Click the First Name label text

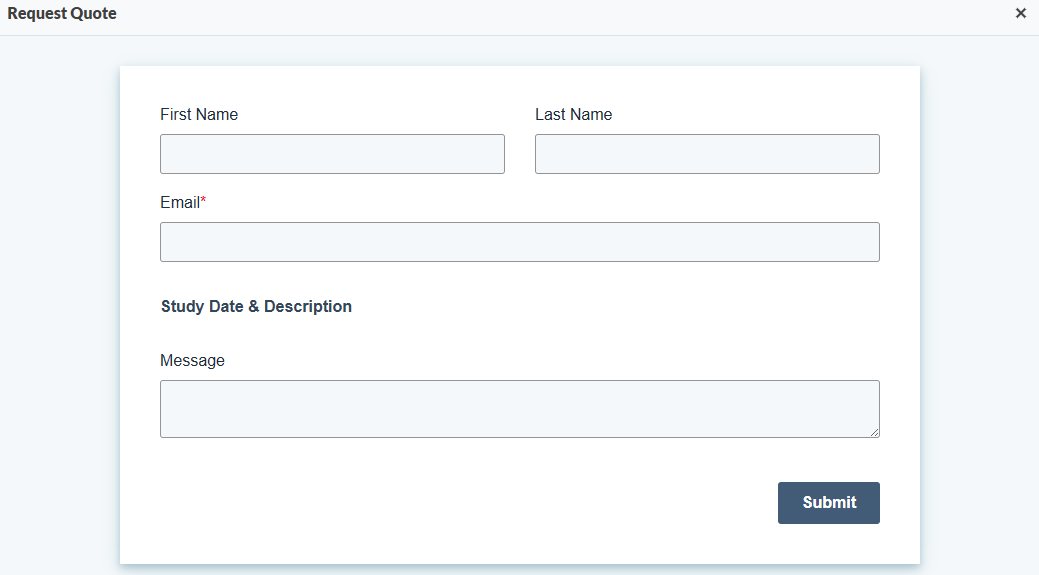tap(199, 115)
